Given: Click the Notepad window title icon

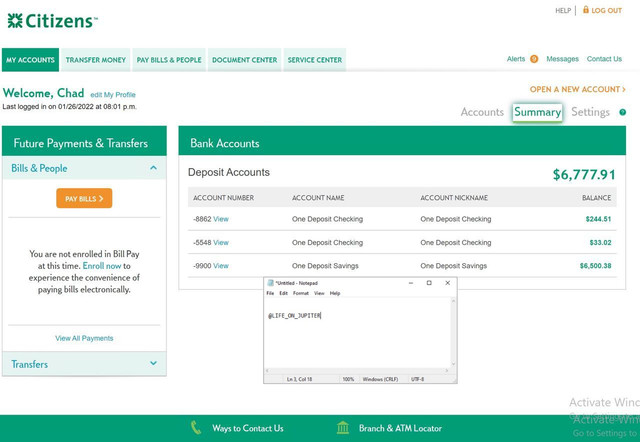Looking at the screenshot, I should [270, 283].
